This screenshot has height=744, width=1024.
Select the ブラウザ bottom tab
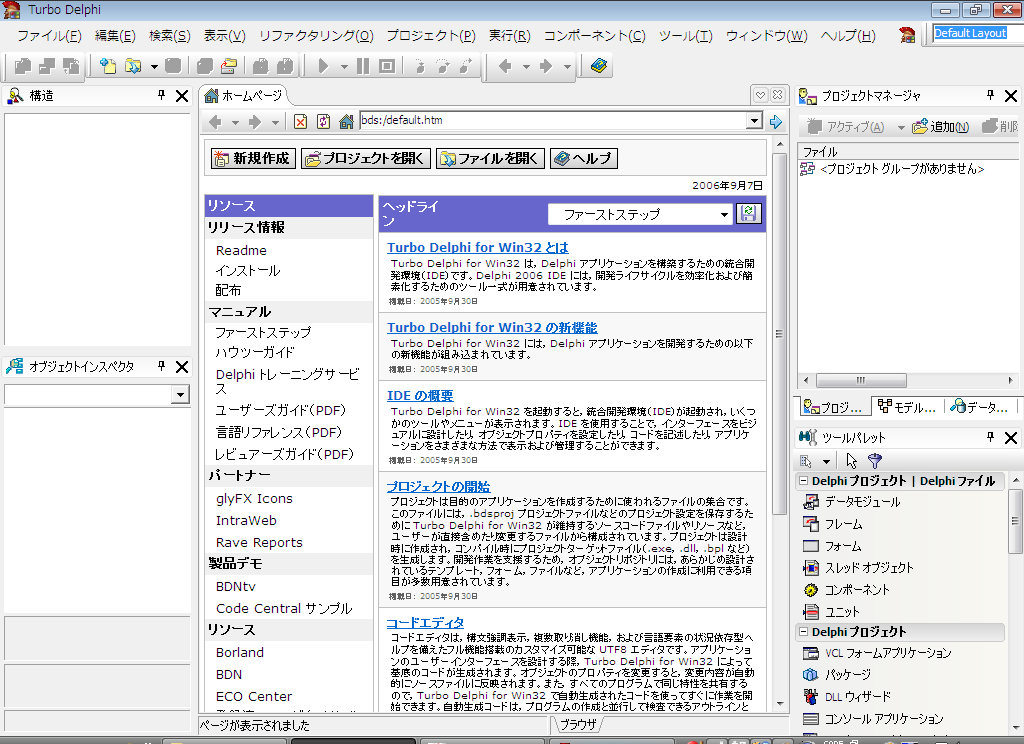pyautogui.click(x=577, y=724)
